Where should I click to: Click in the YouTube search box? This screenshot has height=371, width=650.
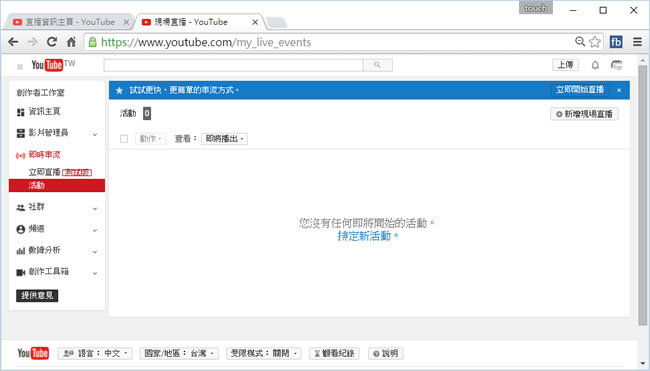[x=233, y=65]
